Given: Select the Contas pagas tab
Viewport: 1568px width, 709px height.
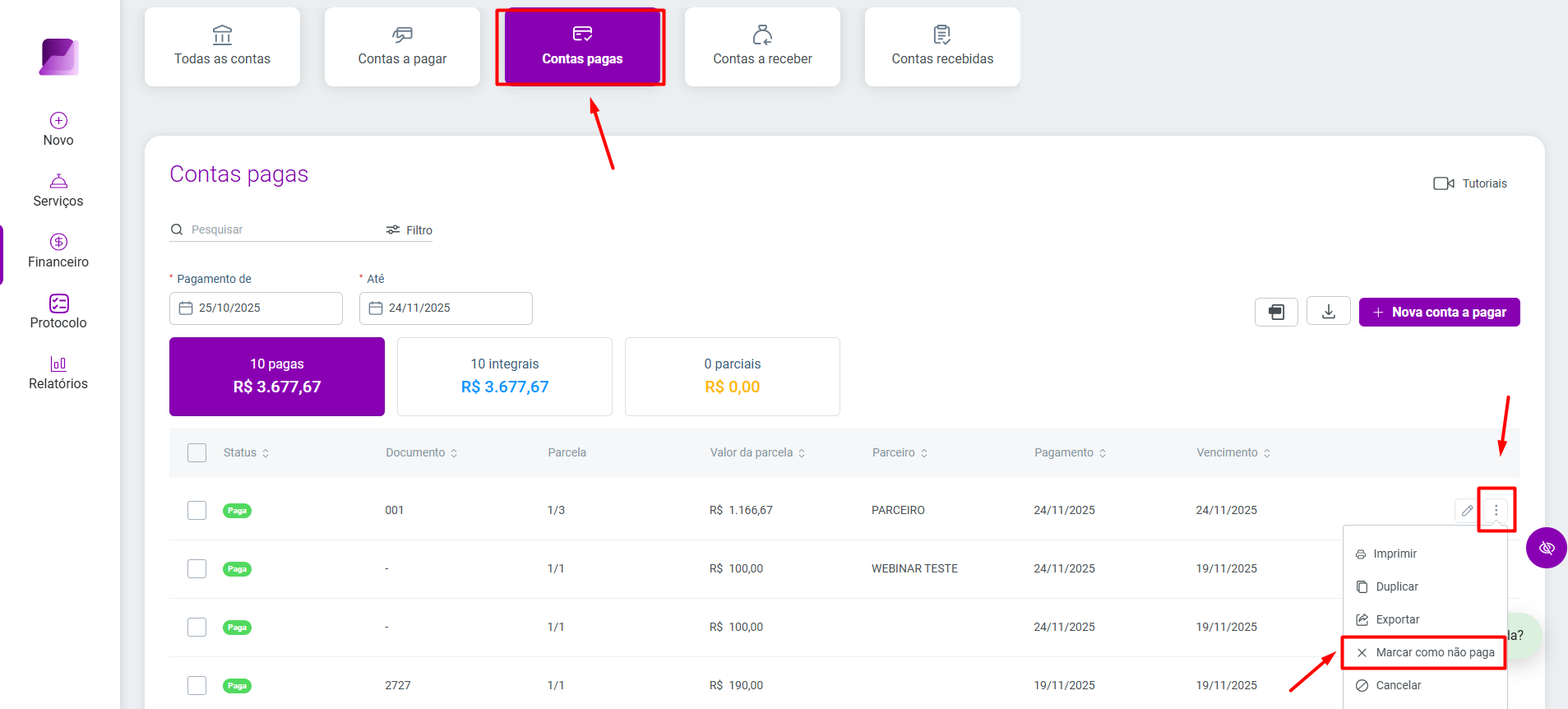Looking at the screenshot, I should tap(582, 47).
